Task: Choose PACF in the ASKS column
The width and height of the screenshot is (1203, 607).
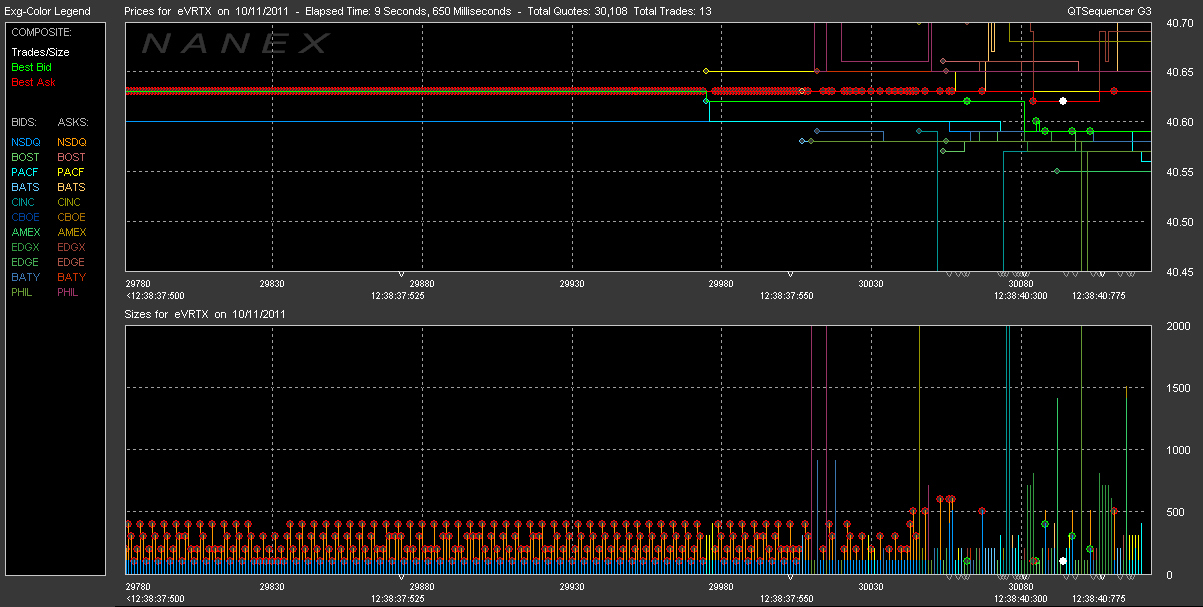Action: pos(72,172)
